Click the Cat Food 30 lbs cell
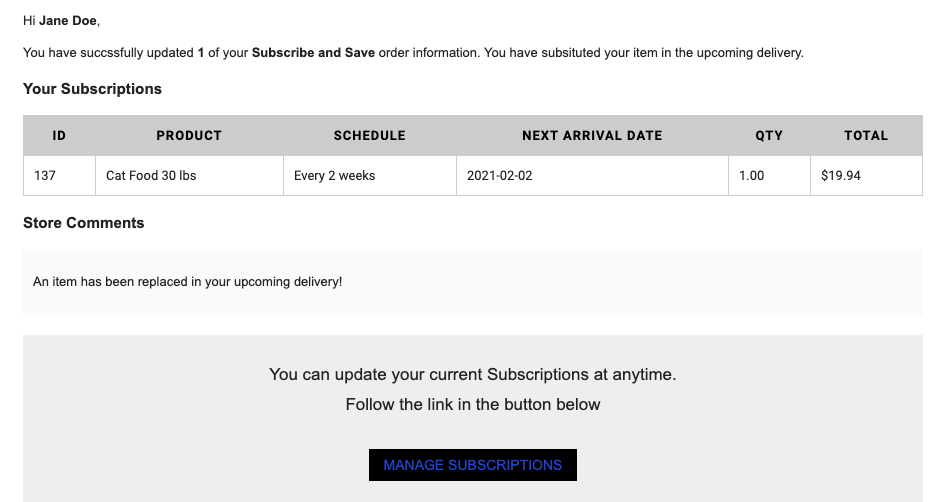The width and height of the screenshot is (947, 502). (189, 176)
